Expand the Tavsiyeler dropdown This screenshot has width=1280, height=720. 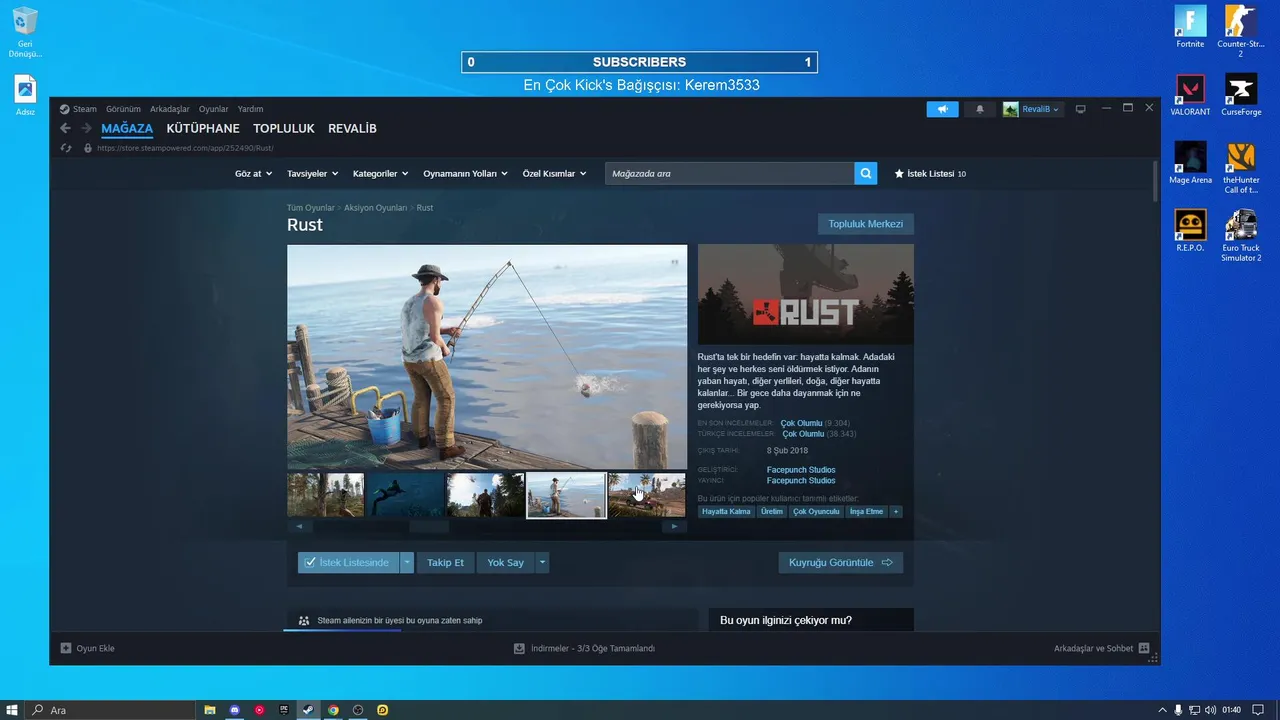(x=313, y=174)
